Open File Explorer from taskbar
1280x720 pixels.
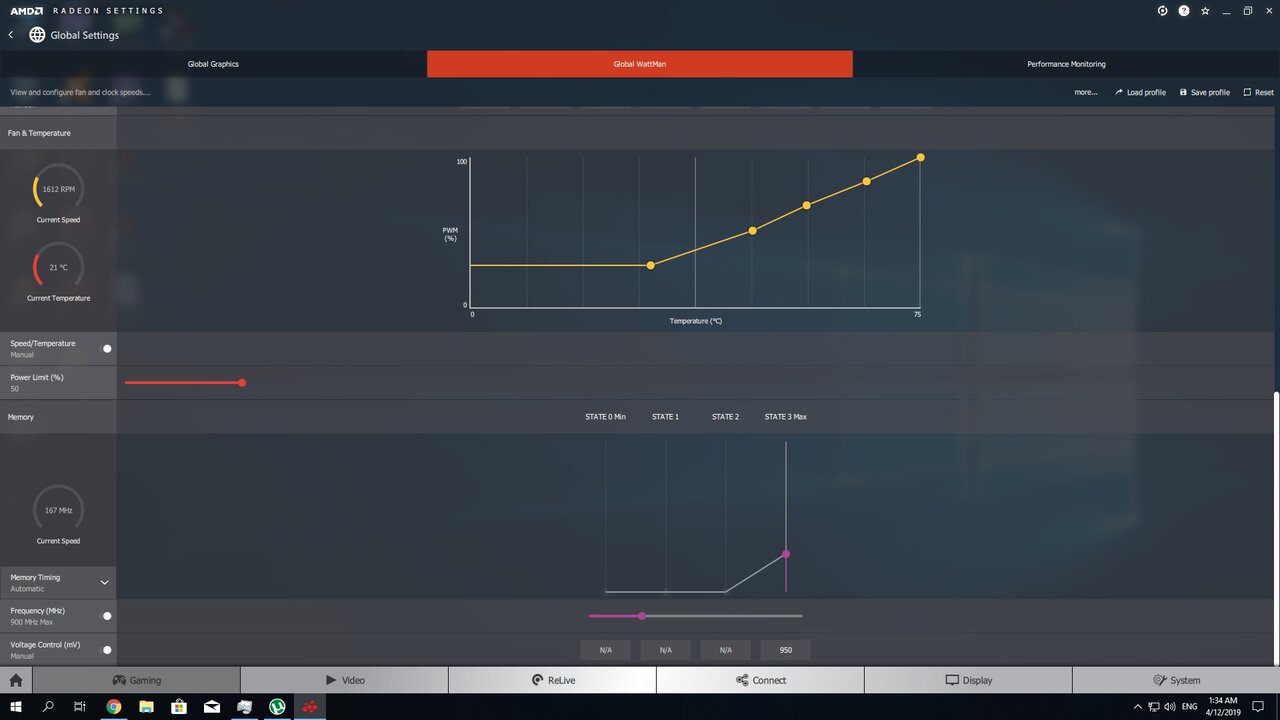pyautogui.click(x=146, y=707)
